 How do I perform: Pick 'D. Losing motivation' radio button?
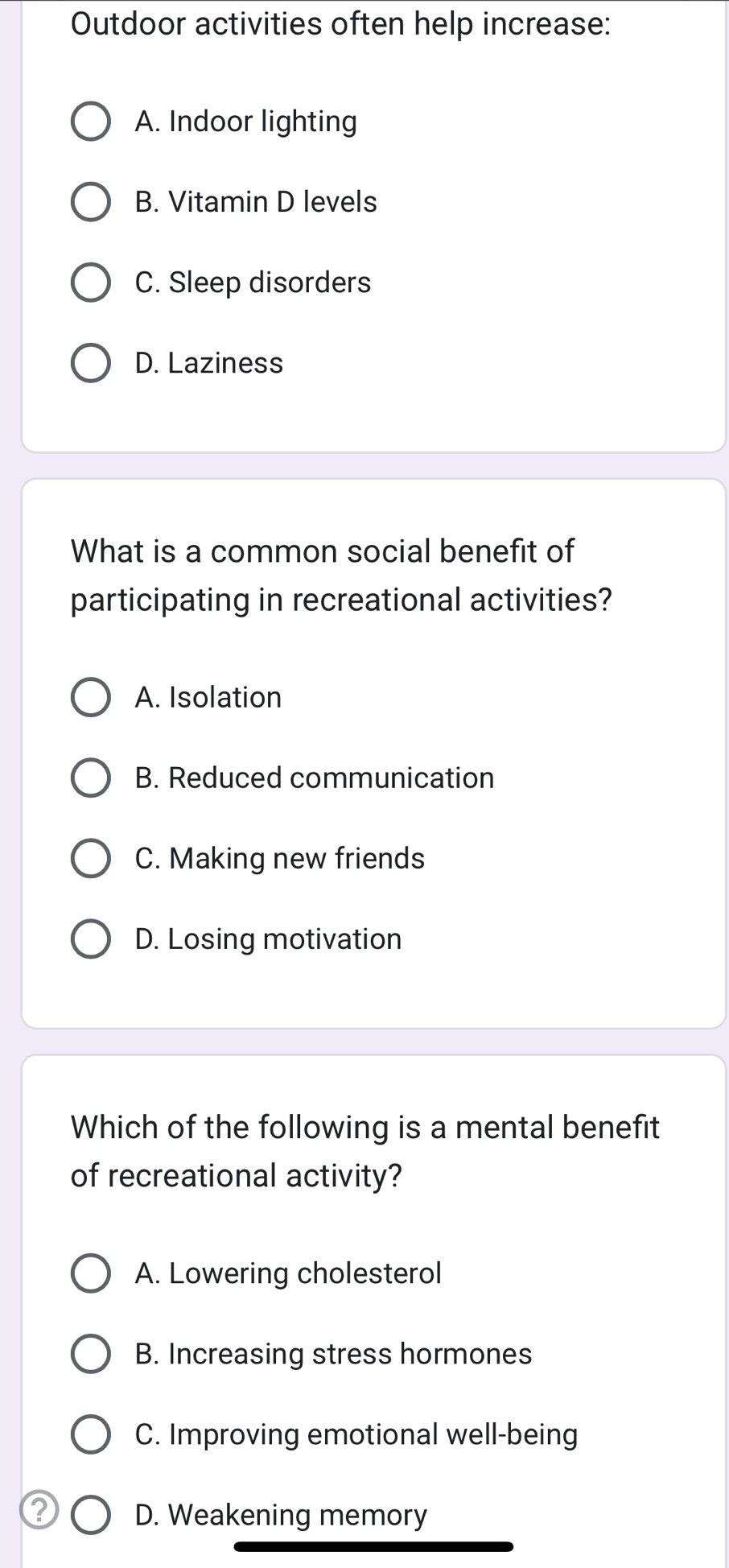(x=91, y=939)
